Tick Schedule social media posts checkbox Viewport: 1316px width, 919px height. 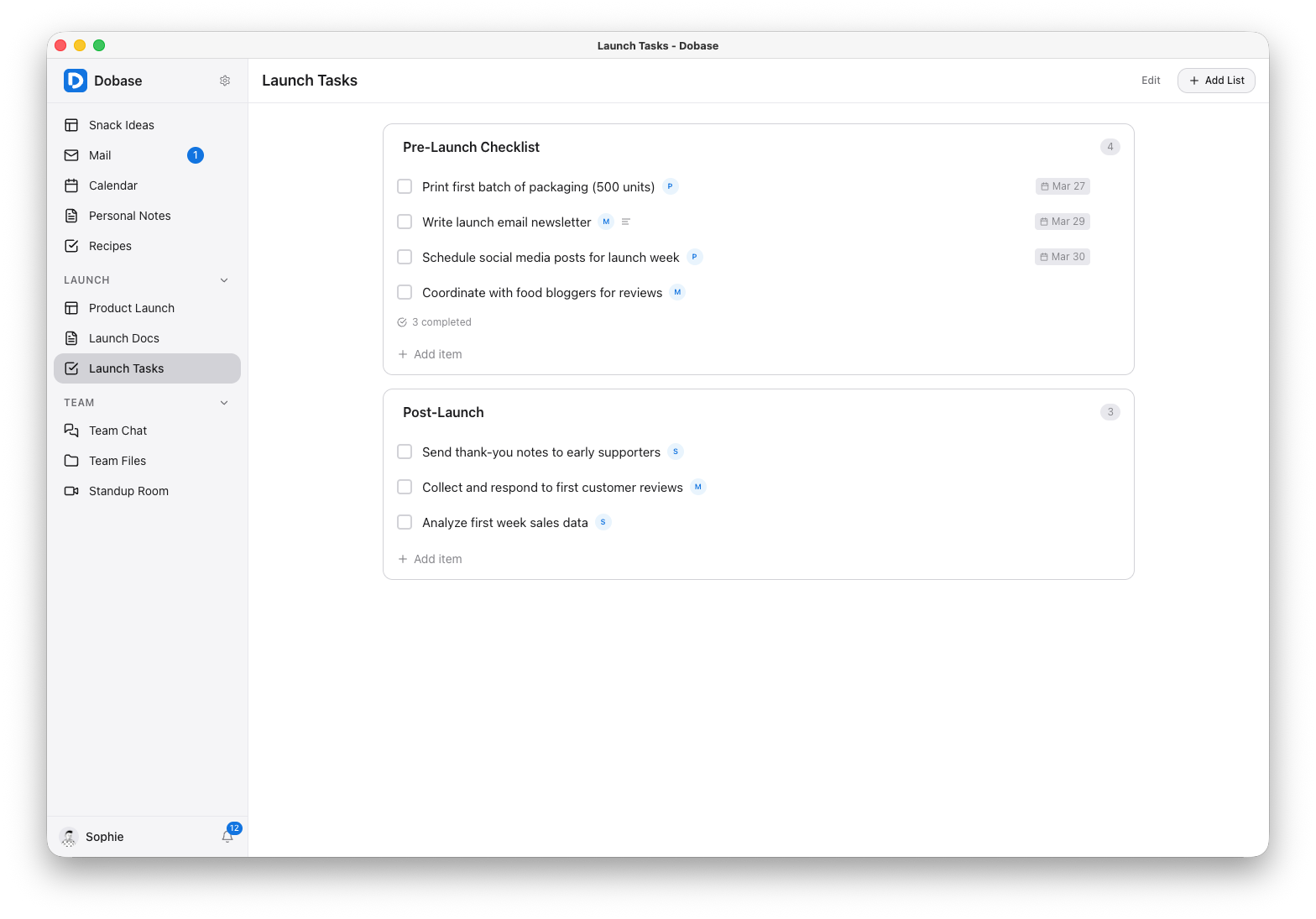click(x=405, y=257)
